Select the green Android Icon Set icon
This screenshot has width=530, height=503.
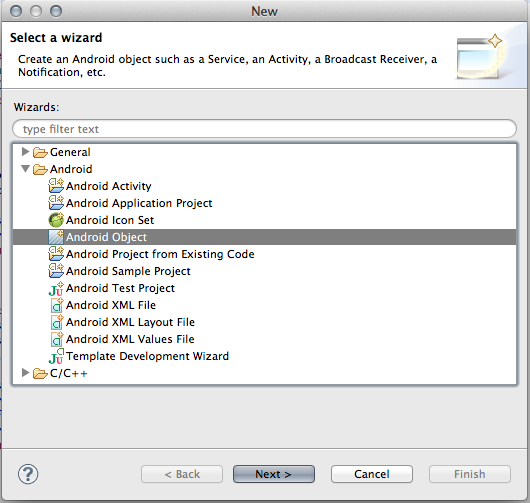pos(56,220)
